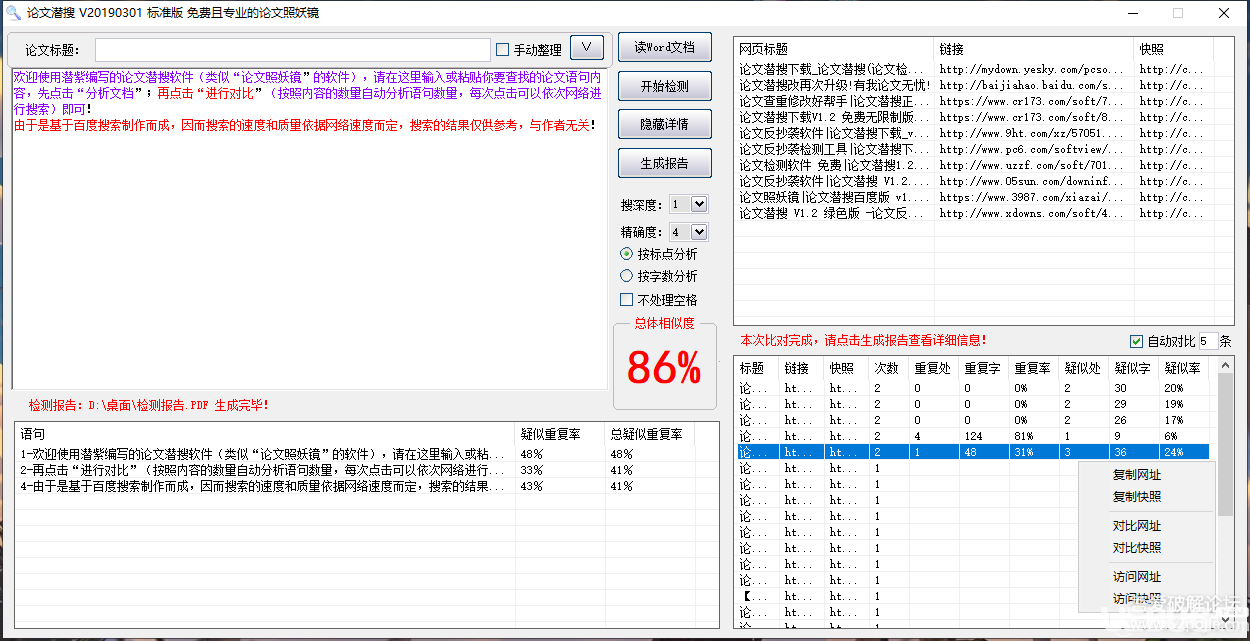1250x641 pixels.
Task: Click the 重复字 column header
Action: pyautogui.click(x=983, y=368)
